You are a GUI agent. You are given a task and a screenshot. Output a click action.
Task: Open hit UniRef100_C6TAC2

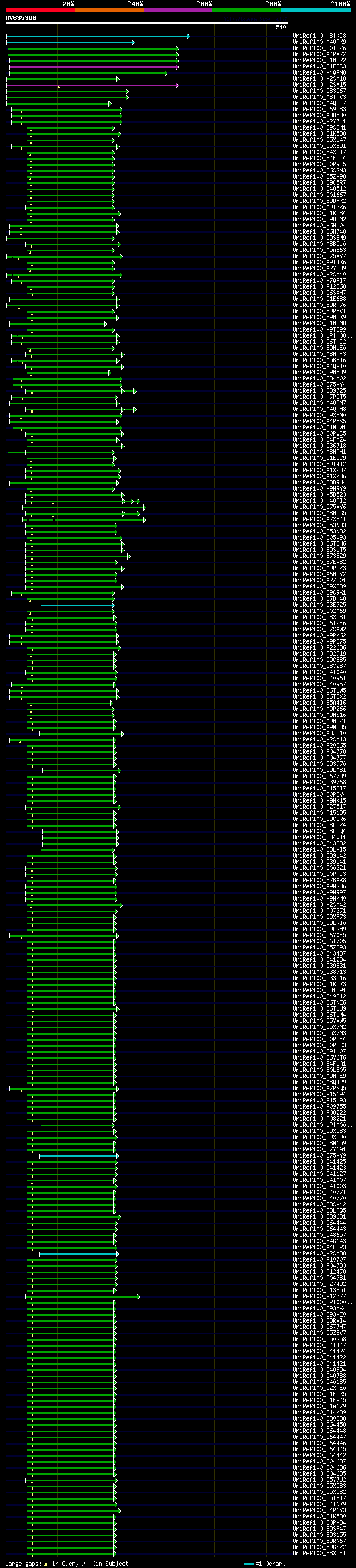click(x=319, y=342)
